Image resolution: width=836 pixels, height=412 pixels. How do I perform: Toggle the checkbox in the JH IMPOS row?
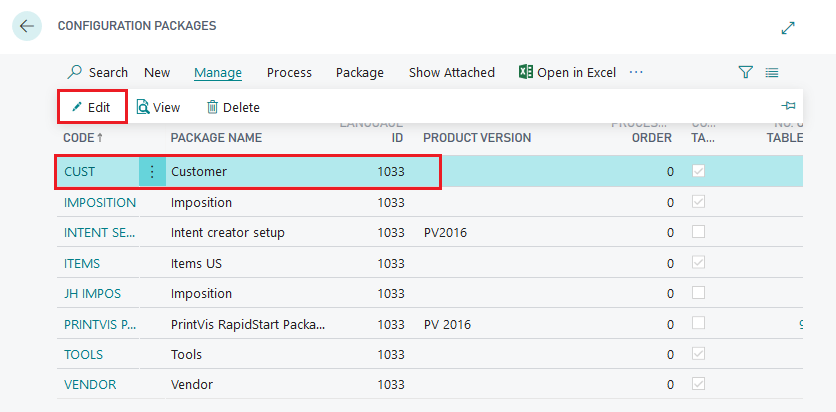pos(698,293)
